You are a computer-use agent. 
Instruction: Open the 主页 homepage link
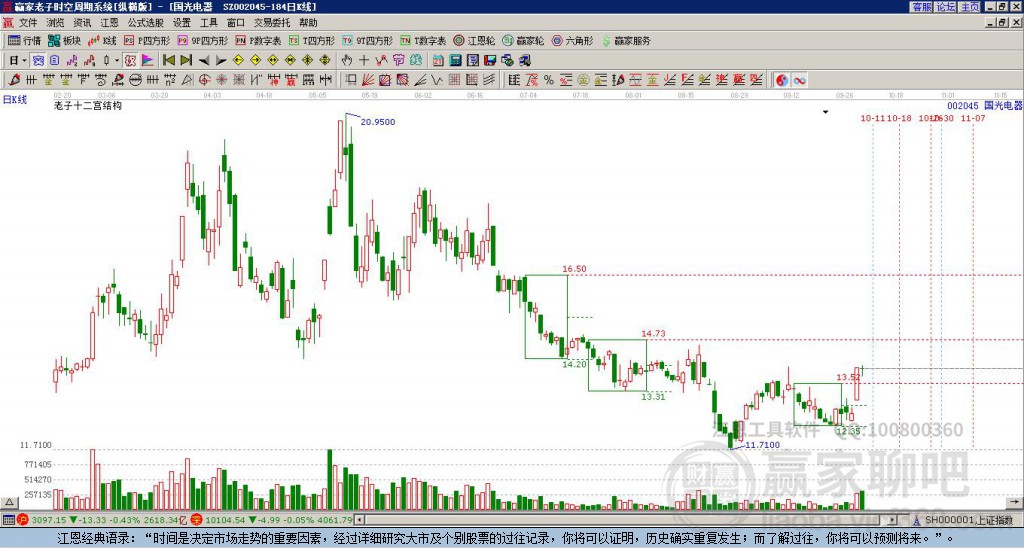pos(970,7)
